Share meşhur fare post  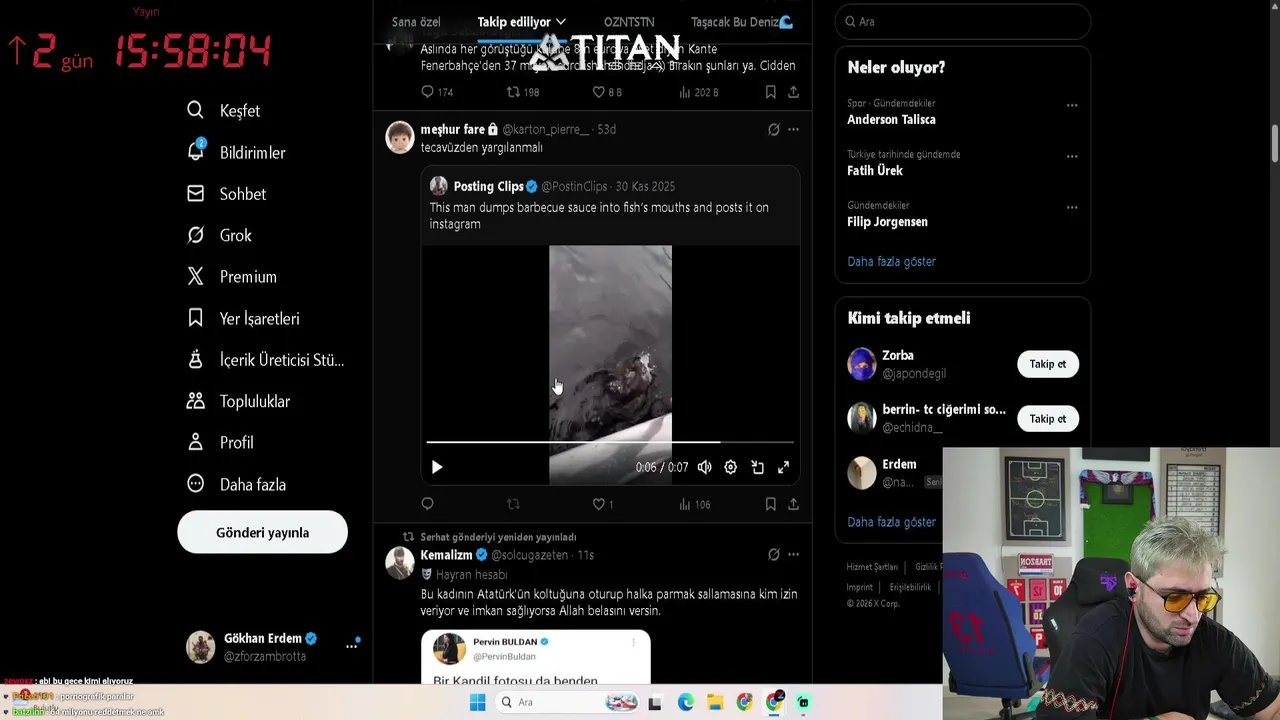[x=793, y=504]
